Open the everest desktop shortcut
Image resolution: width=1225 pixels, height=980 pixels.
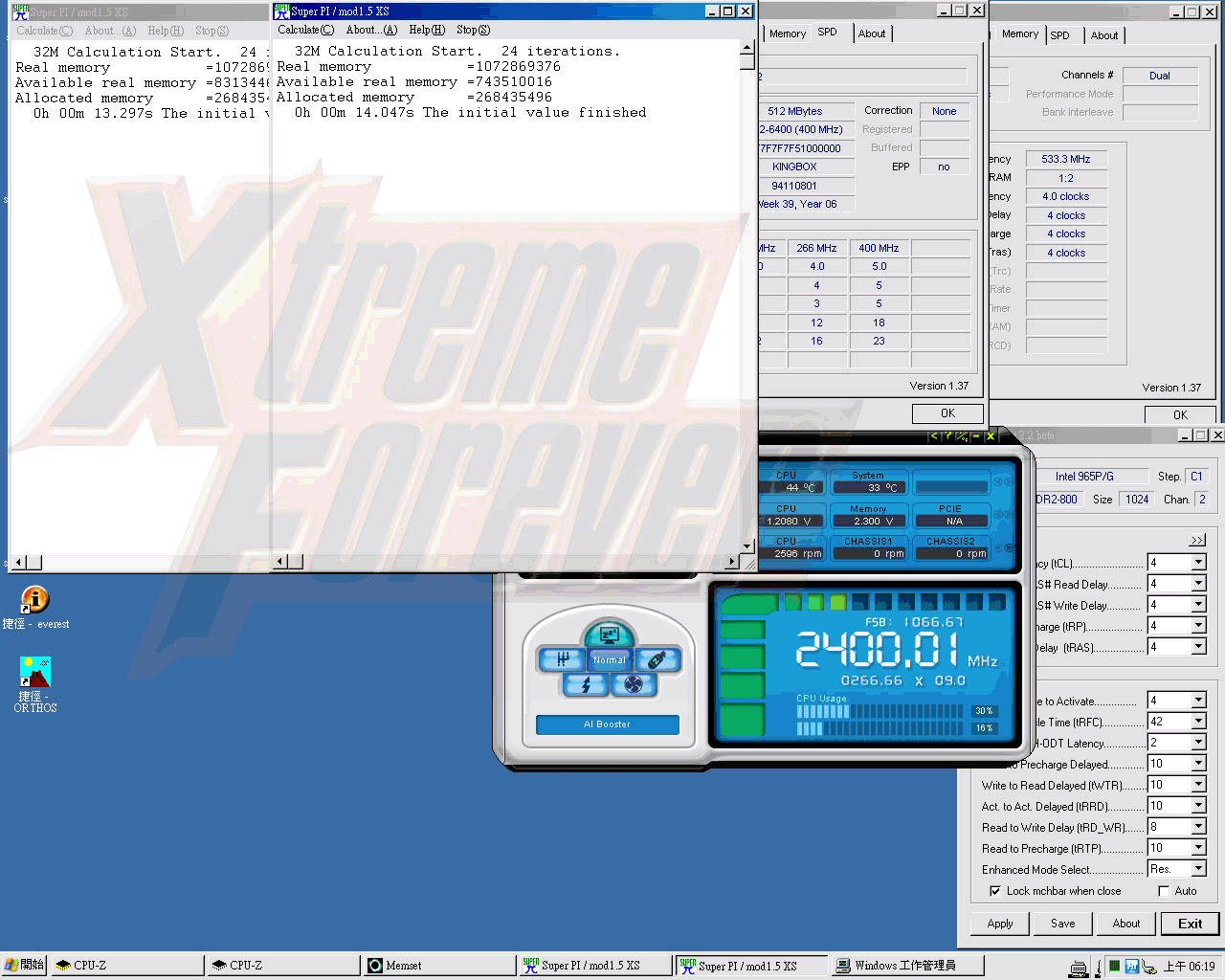coord(34,607)
